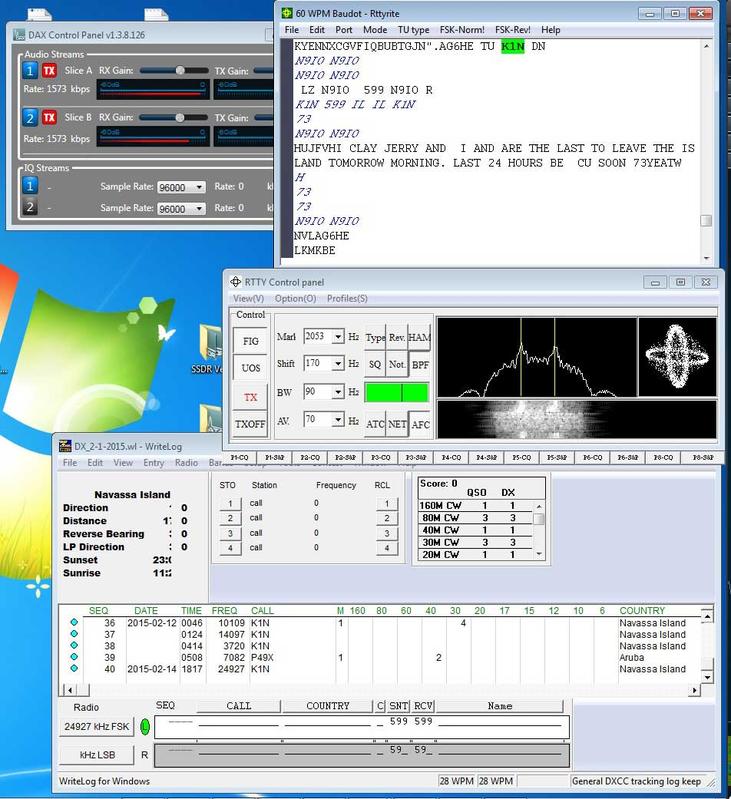Screen dimensions: 731x799
Task: Click the CALL entry field in top row
Action: pos(238,723)
